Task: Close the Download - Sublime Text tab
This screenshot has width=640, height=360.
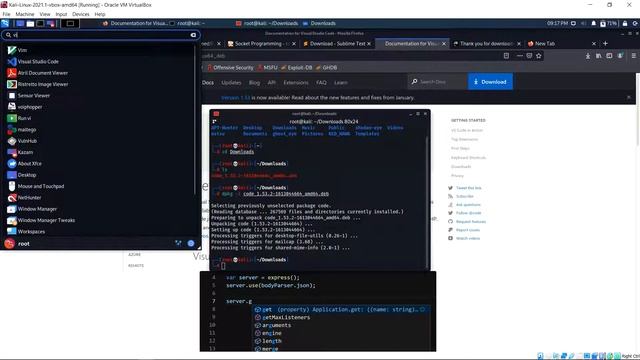Action: point(369,44)
